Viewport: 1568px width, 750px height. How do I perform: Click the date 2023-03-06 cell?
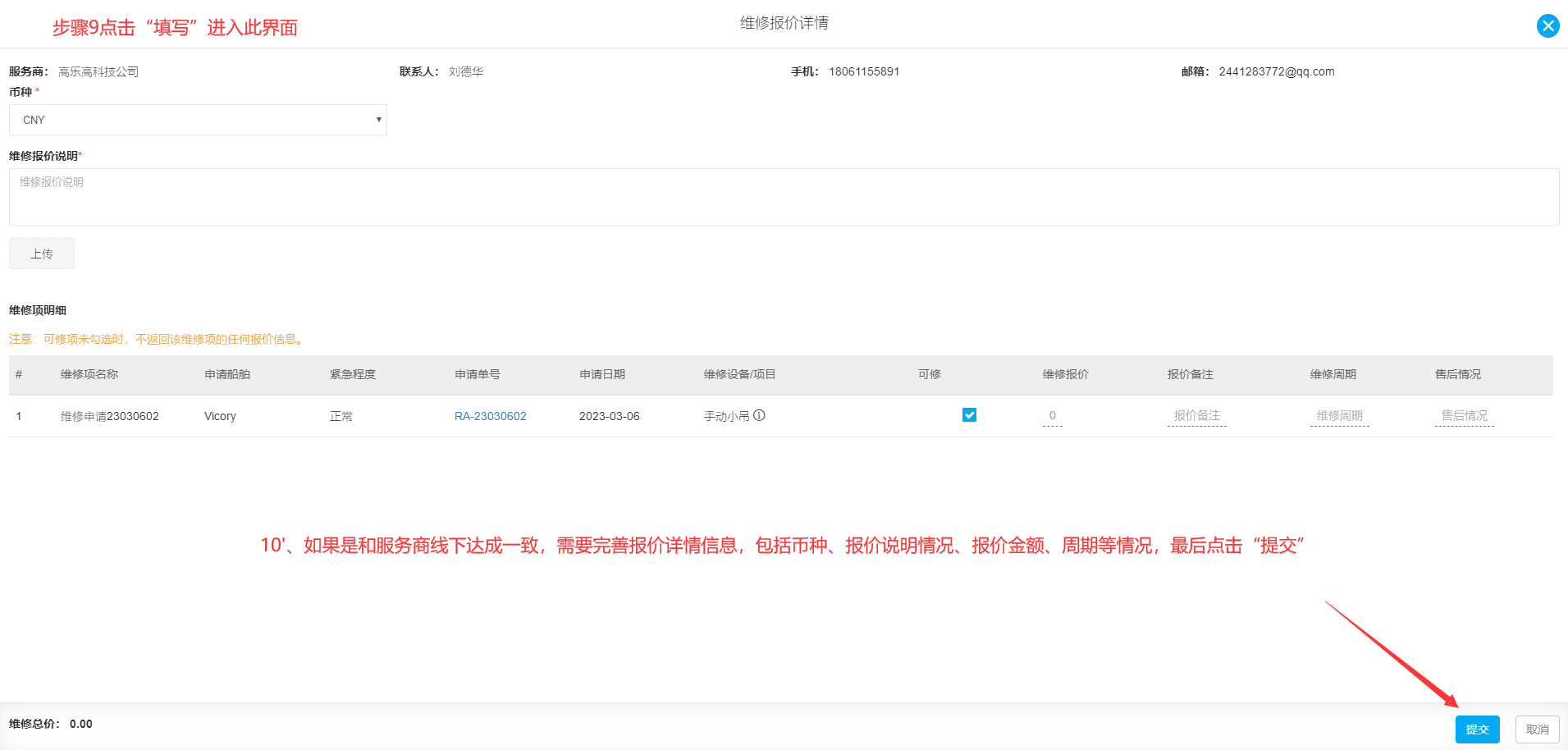610,416
